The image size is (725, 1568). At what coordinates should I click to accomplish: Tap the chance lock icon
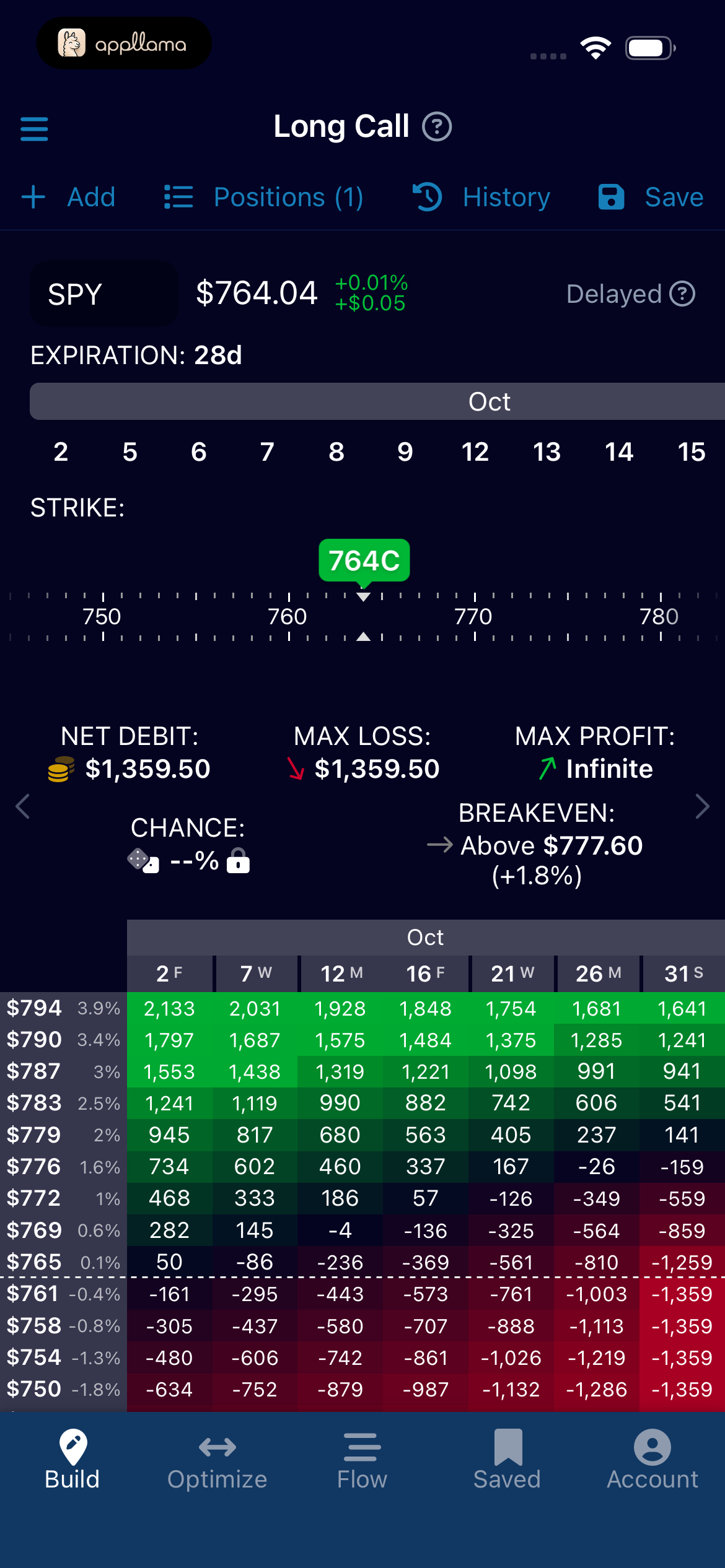click(238, 861)
